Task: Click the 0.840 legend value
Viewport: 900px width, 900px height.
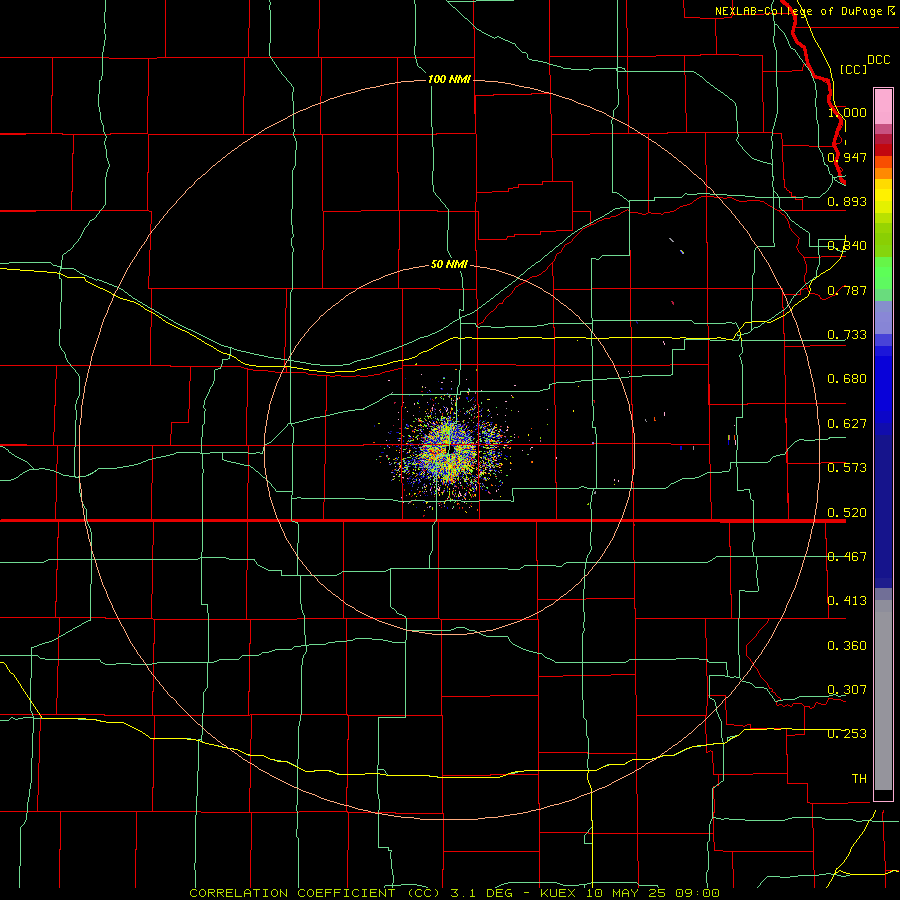Action: (x=847, y=246)
